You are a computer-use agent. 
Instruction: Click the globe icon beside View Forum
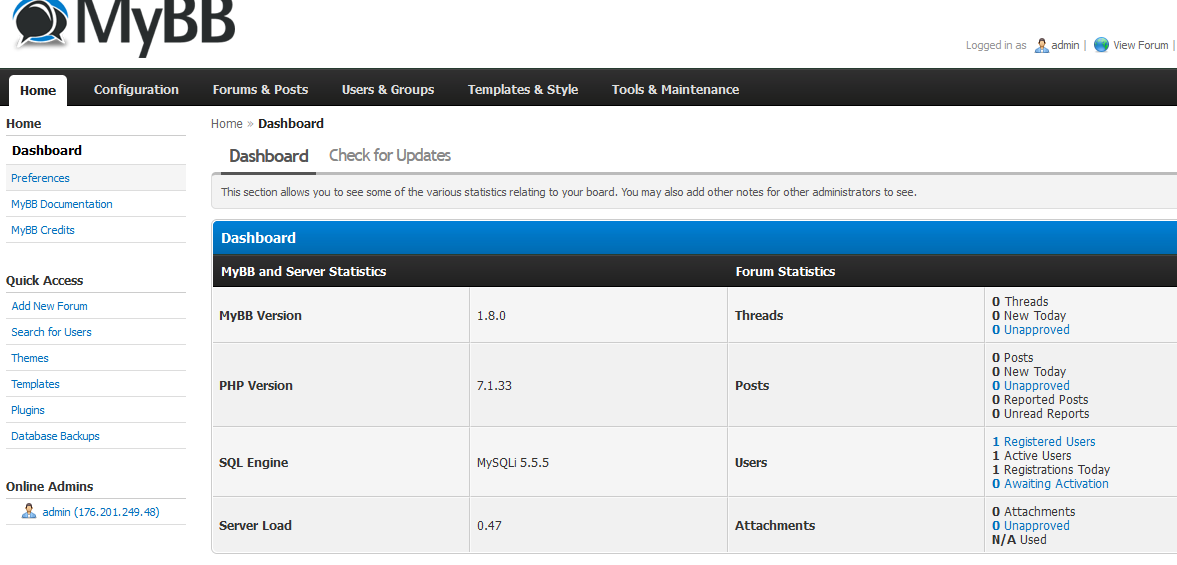[x=1101, y=45]
